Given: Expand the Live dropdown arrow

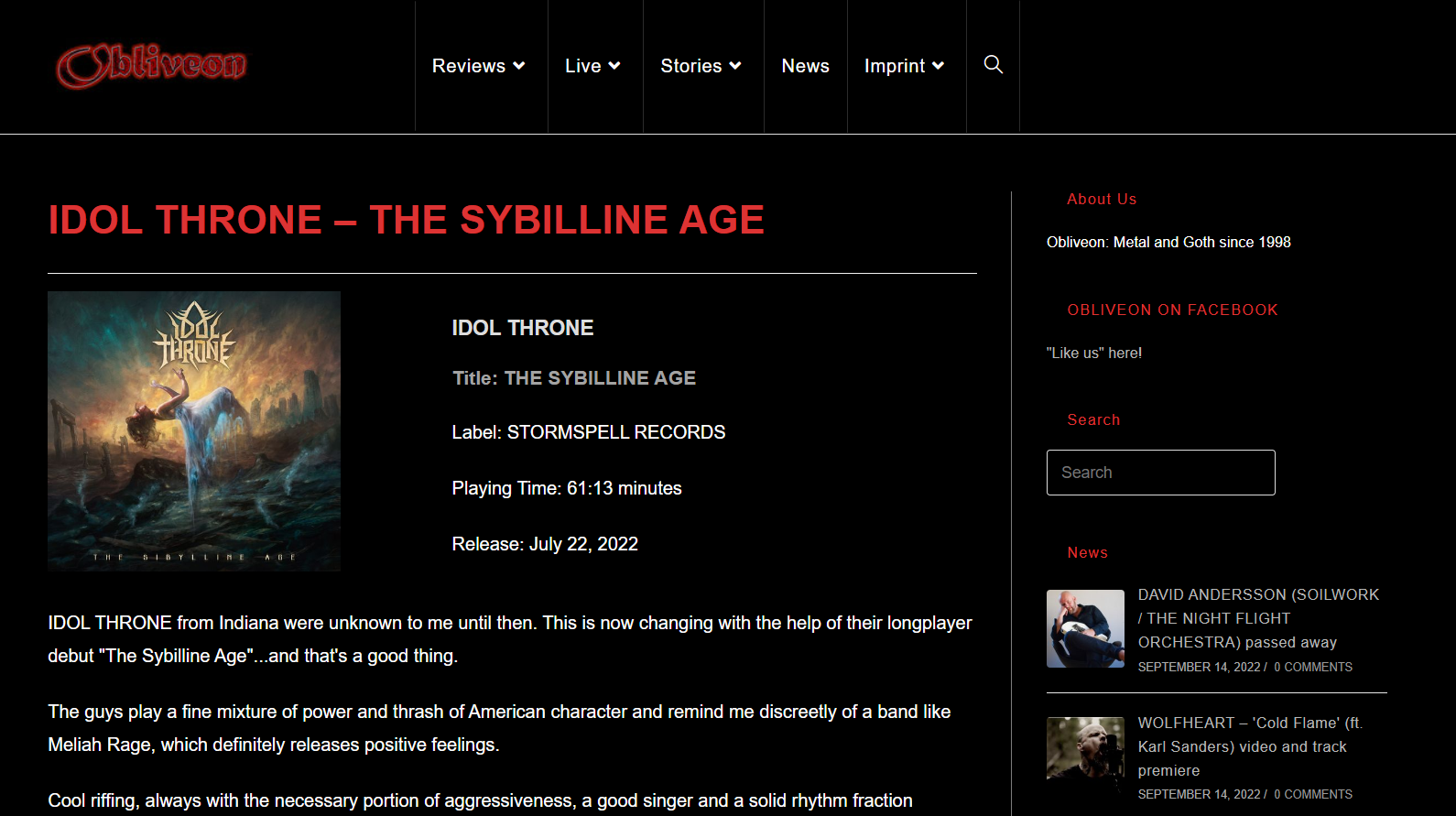Looking at the screenshot, I should (x=614, y=66).
